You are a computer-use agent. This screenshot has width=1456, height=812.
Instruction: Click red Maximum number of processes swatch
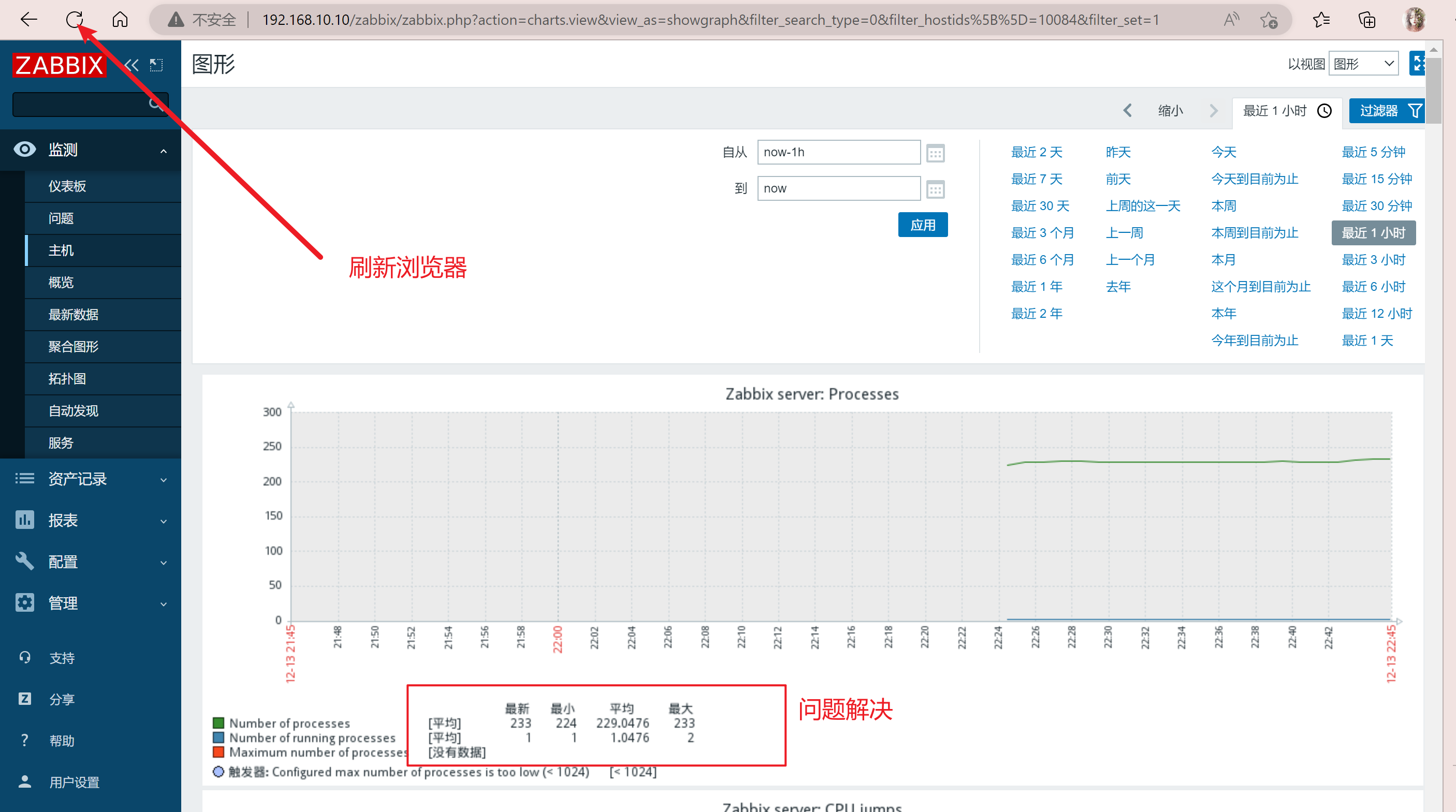click(x=218, y=752)
